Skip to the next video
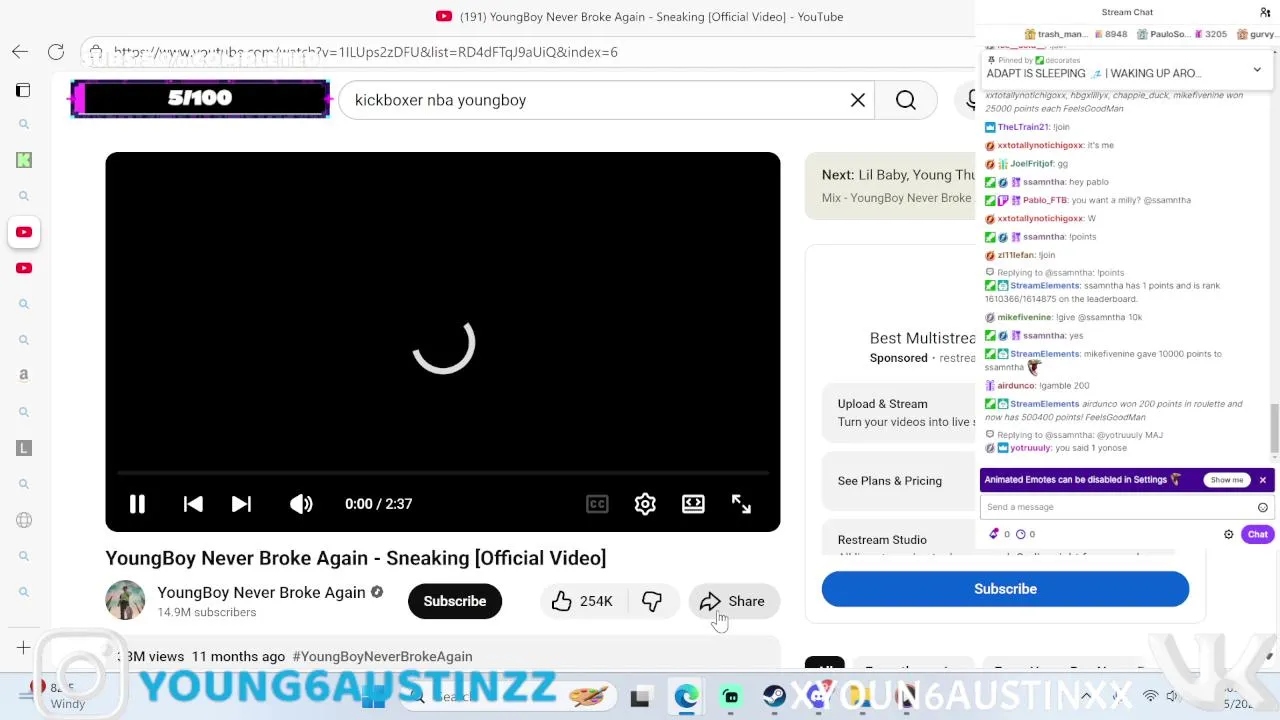This screenshot has height=720, width=1280. point(241,504)
